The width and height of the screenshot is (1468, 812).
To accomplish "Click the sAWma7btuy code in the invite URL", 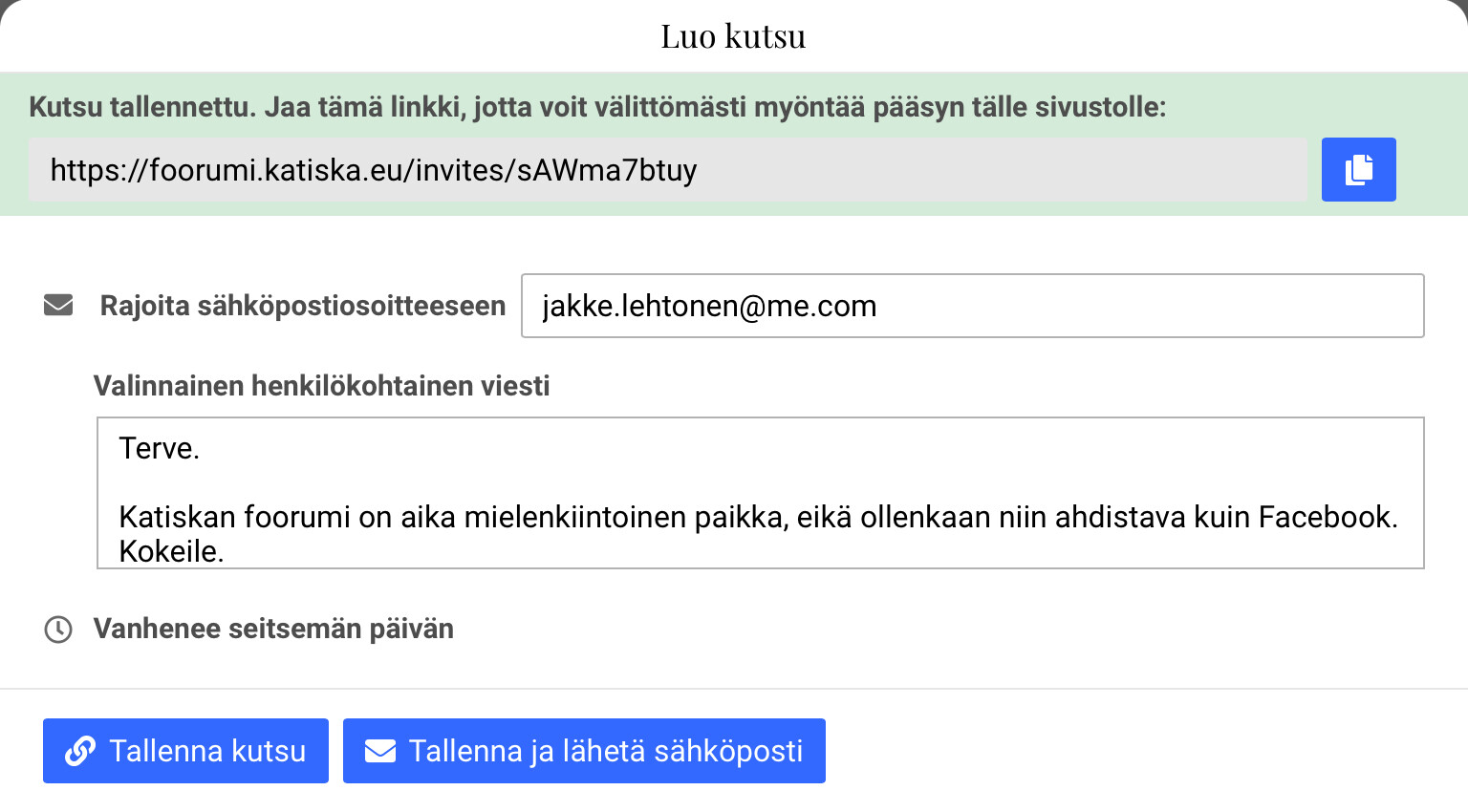I will (x=607, y=170).
